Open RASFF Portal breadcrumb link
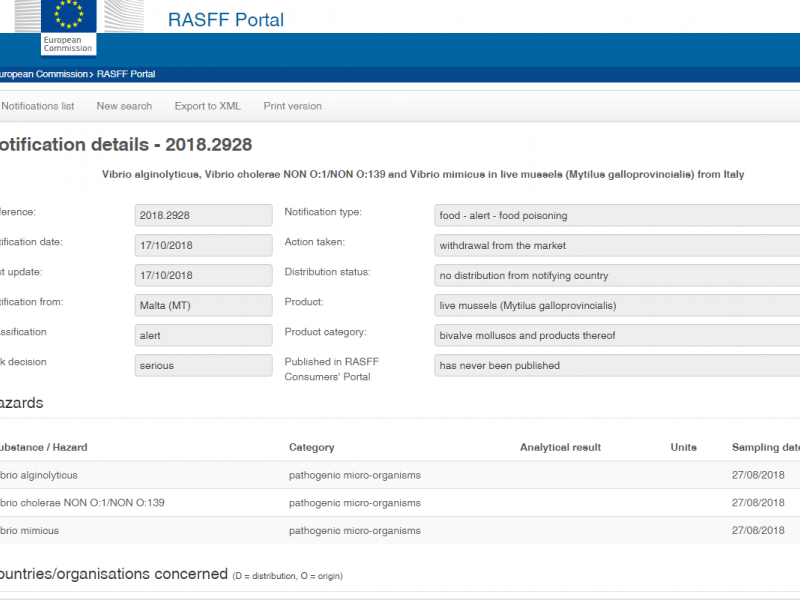 coord(126,74)
